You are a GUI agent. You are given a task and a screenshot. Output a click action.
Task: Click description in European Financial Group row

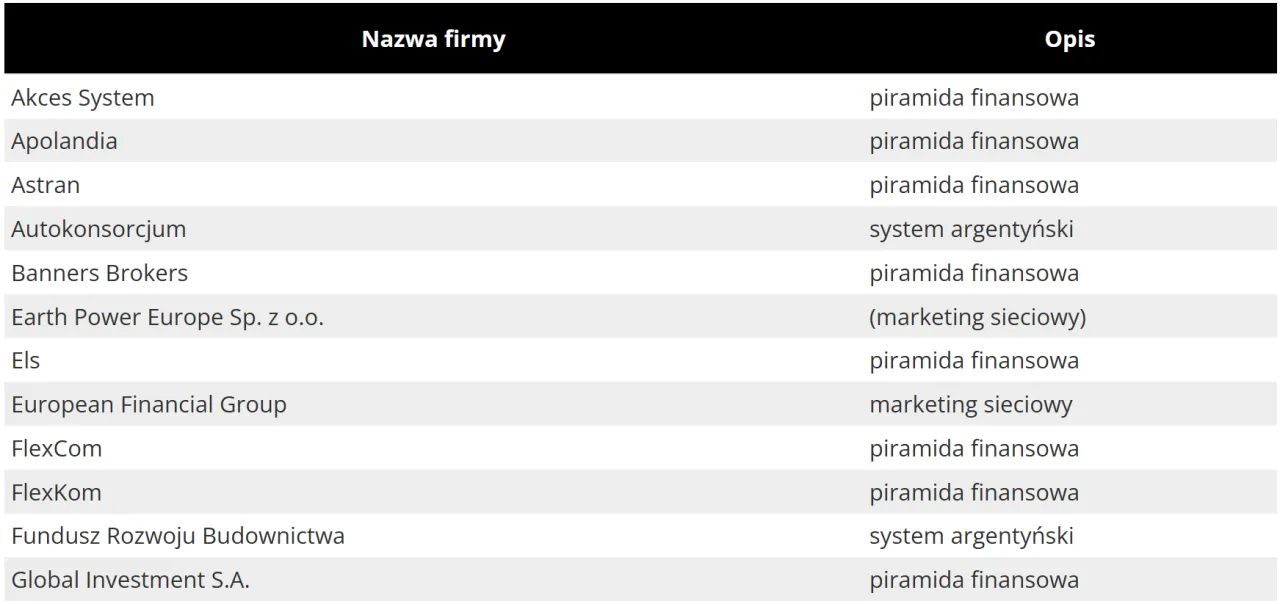(x=970, y=404)
